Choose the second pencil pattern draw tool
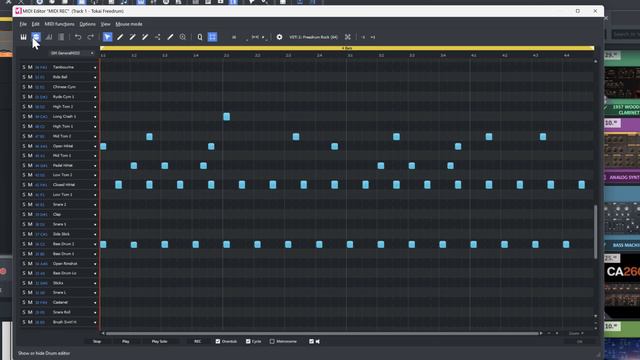Image resolution: width=640 pixels, height=360 pixels. point(133,37)
